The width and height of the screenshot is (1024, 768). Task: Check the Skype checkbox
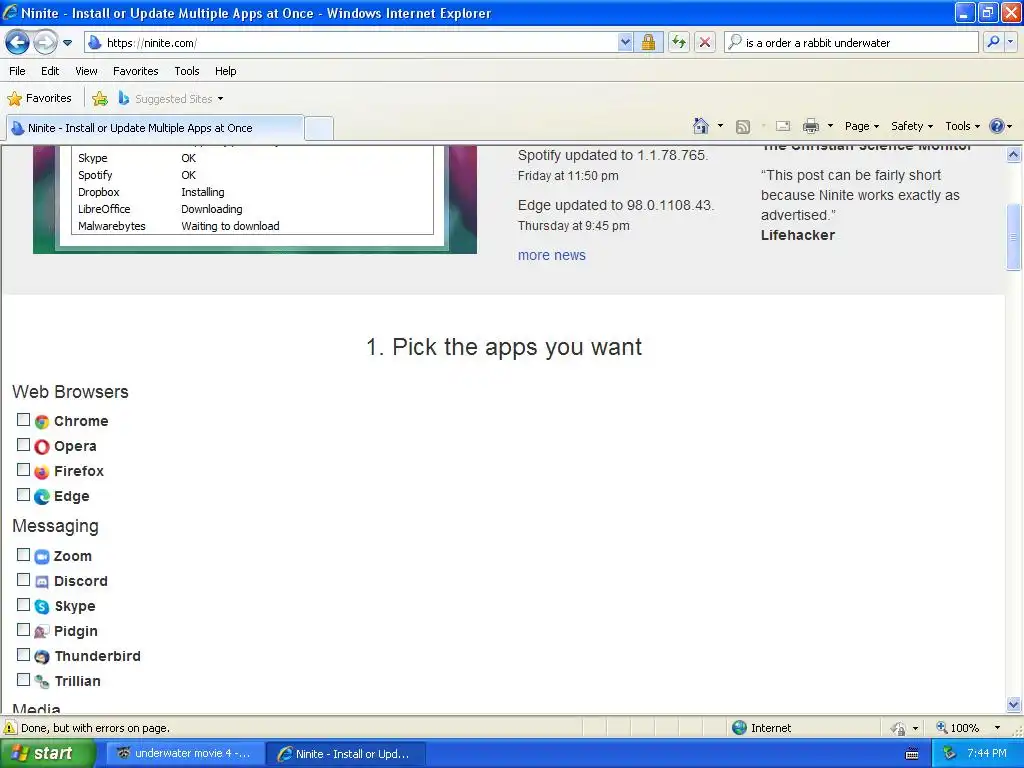point(24,605)
